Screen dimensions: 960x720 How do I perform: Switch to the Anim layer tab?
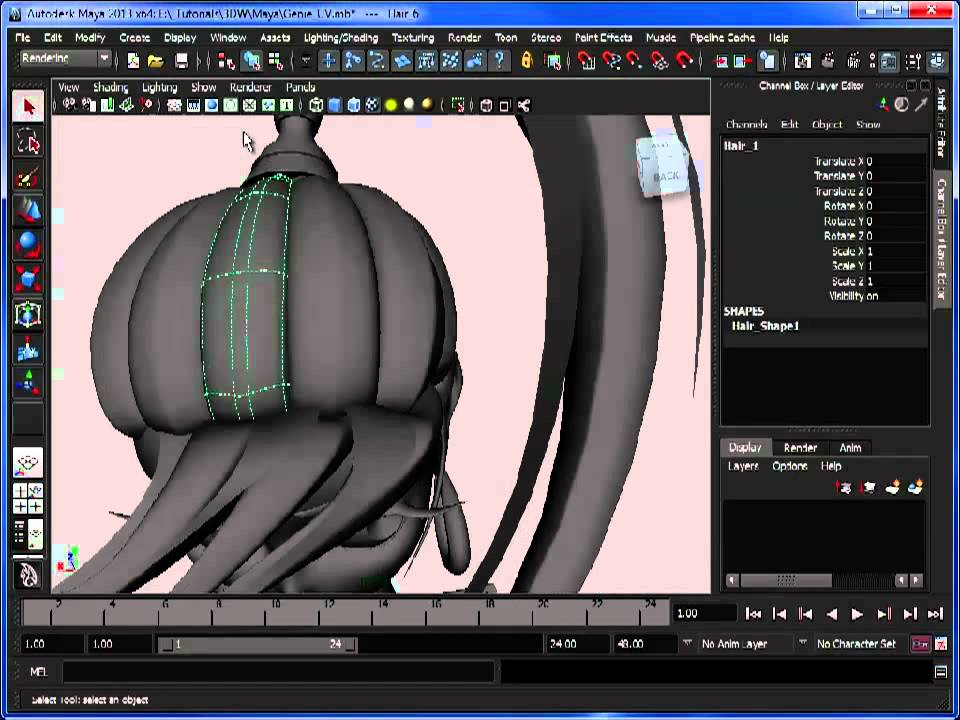point(850,448)
